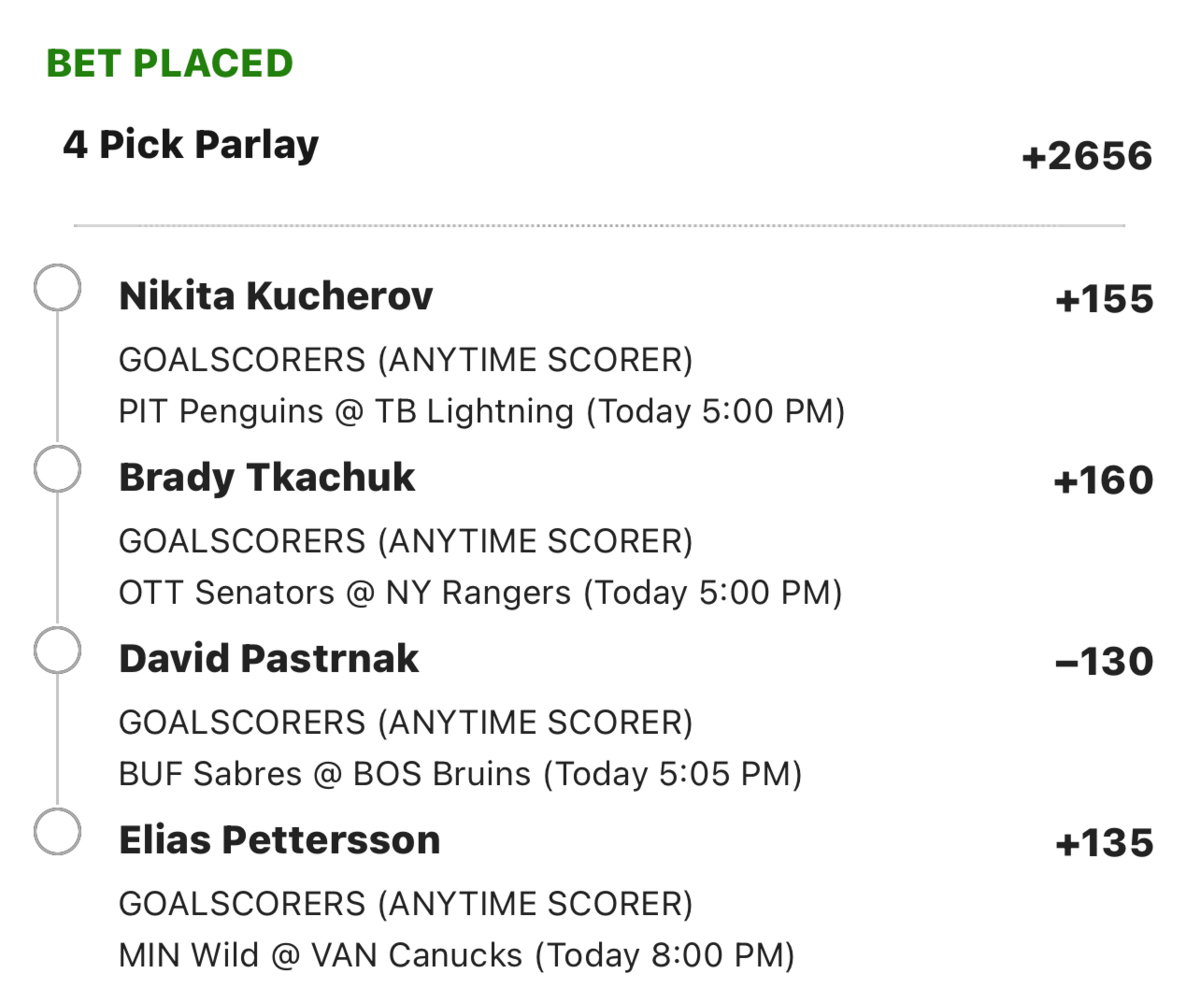This screenshot has height=988, width=1200.
Task: Open the Elias Pettersson pick
Action: [x=279, y=840]
